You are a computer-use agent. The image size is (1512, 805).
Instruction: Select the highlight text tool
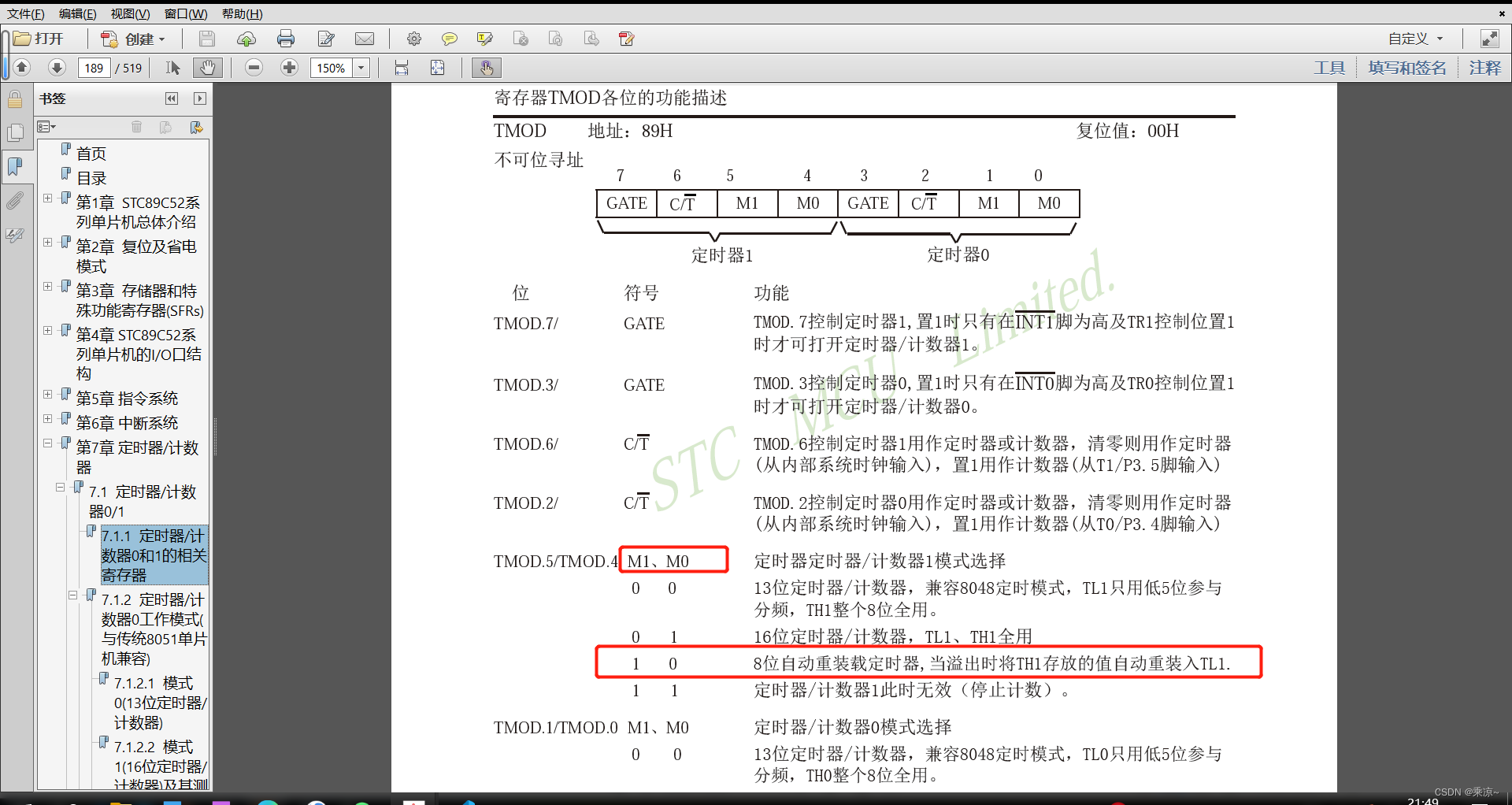coord(485,39)
